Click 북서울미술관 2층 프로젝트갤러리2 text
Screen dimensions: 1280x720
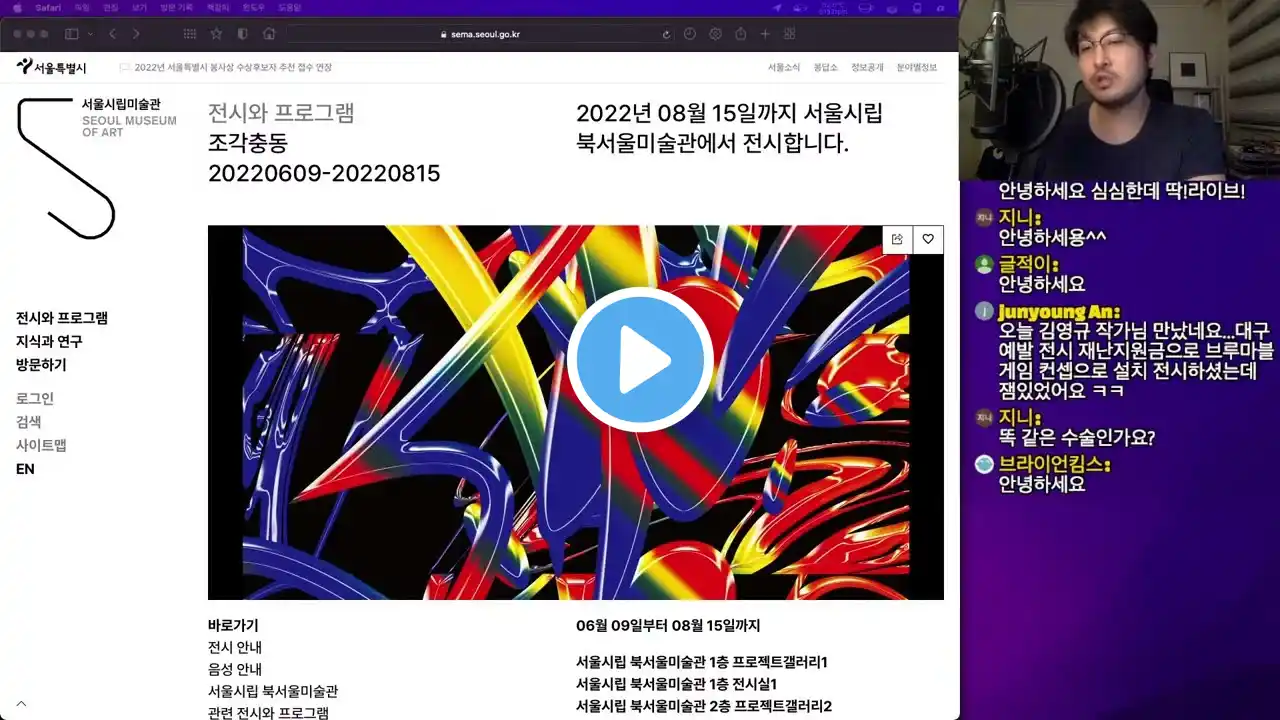[x=704, y=706]
